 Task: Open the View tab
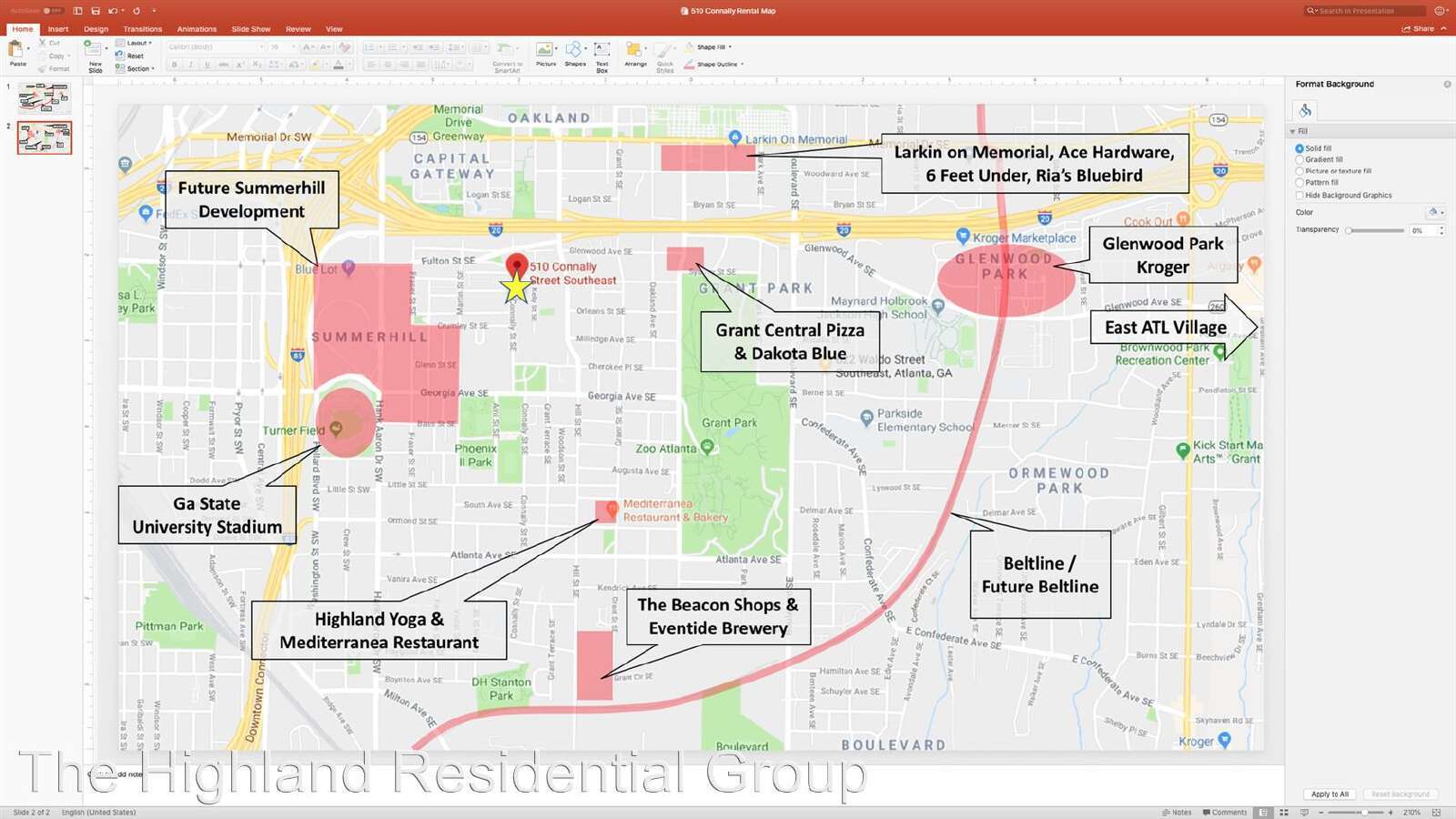(x=334, y=29)
